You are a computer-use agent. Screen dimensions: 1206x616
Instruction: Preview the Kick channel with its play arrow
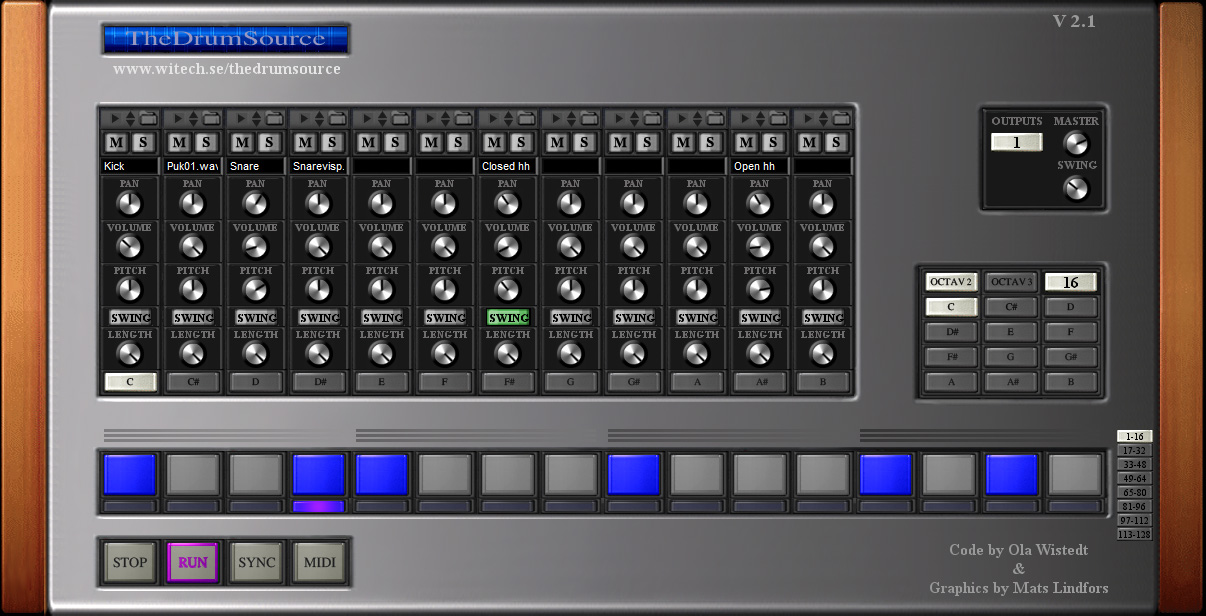pos(115,118)
